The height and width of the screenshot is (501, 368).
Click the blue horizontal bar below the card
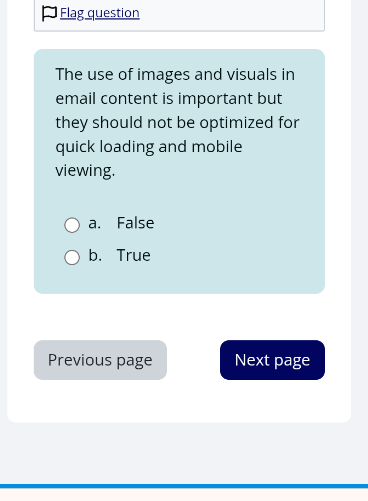[184, 486]
